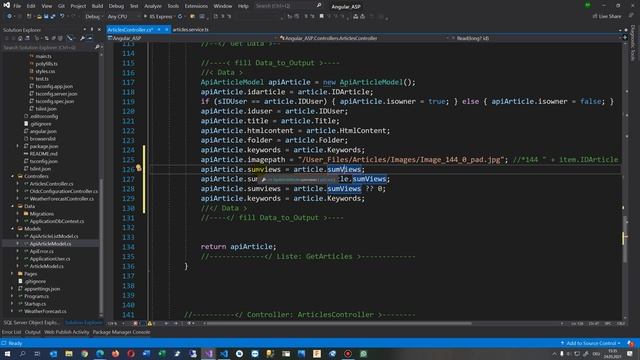Open the Angular_ASP project navigation dropdown
640x360 pixels.
click(x=192, y=38)
